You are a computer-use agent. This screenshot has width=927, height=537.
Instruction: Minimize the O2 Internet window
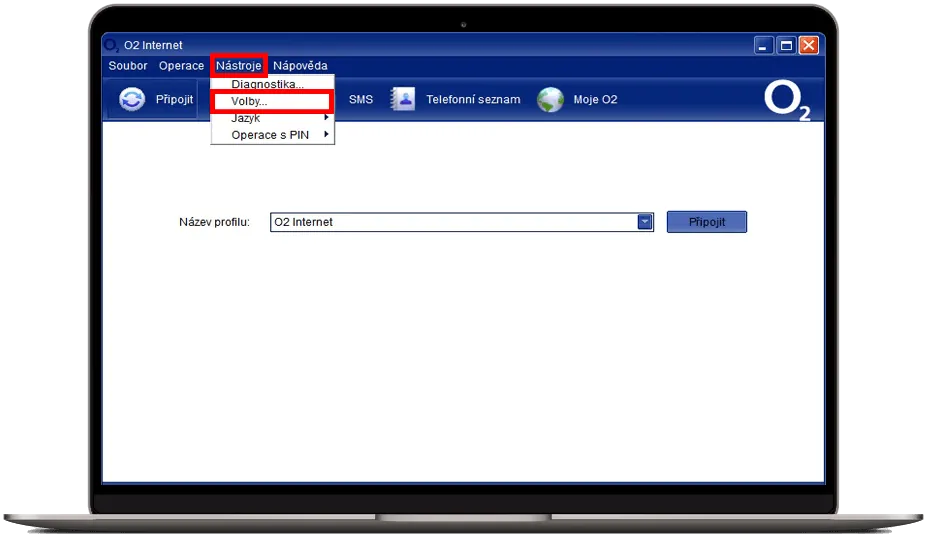(x=764, y=45)
